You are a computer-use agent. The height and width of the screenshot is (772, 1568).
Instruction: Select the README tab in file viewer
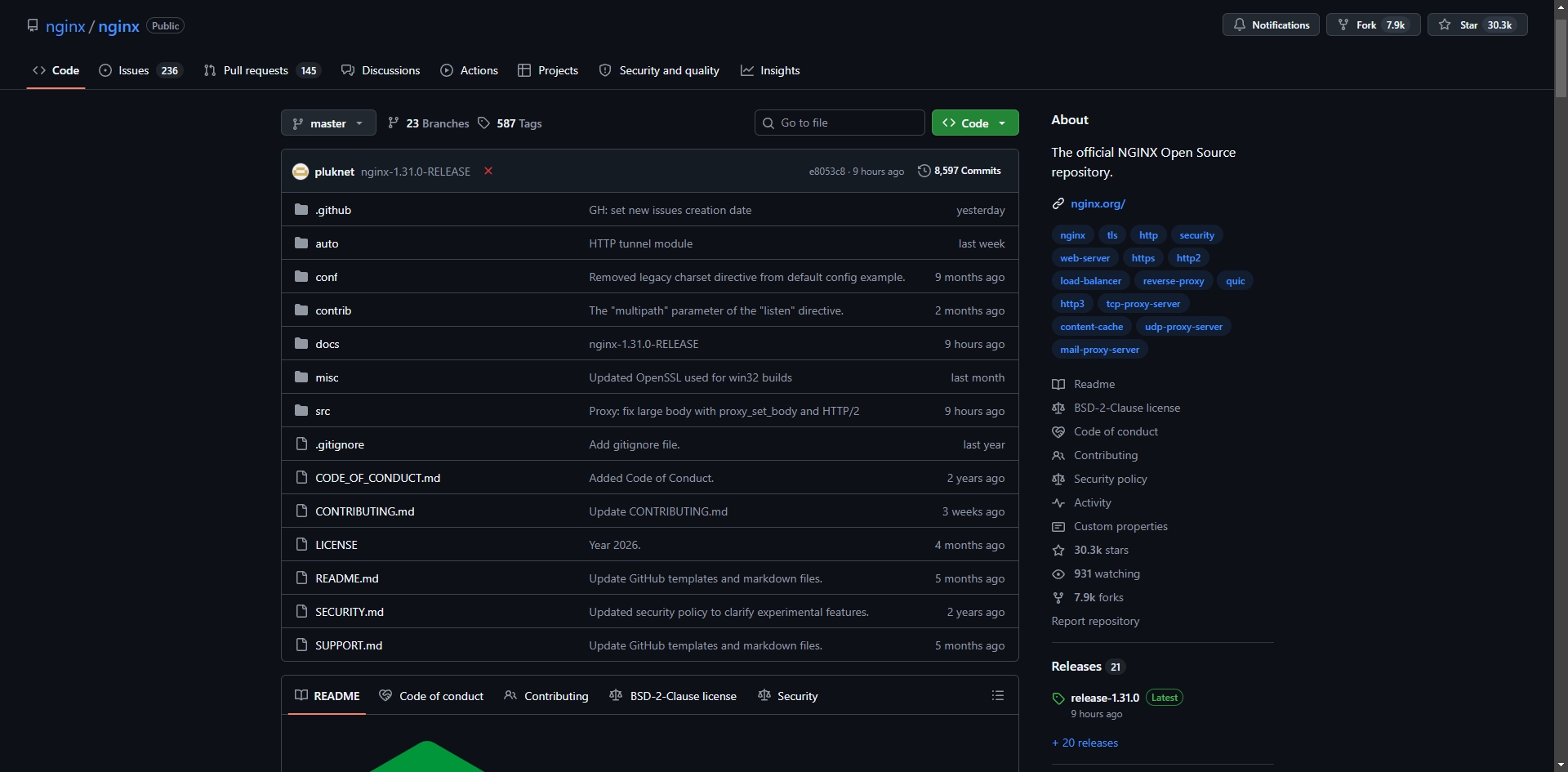click(327, 696)
